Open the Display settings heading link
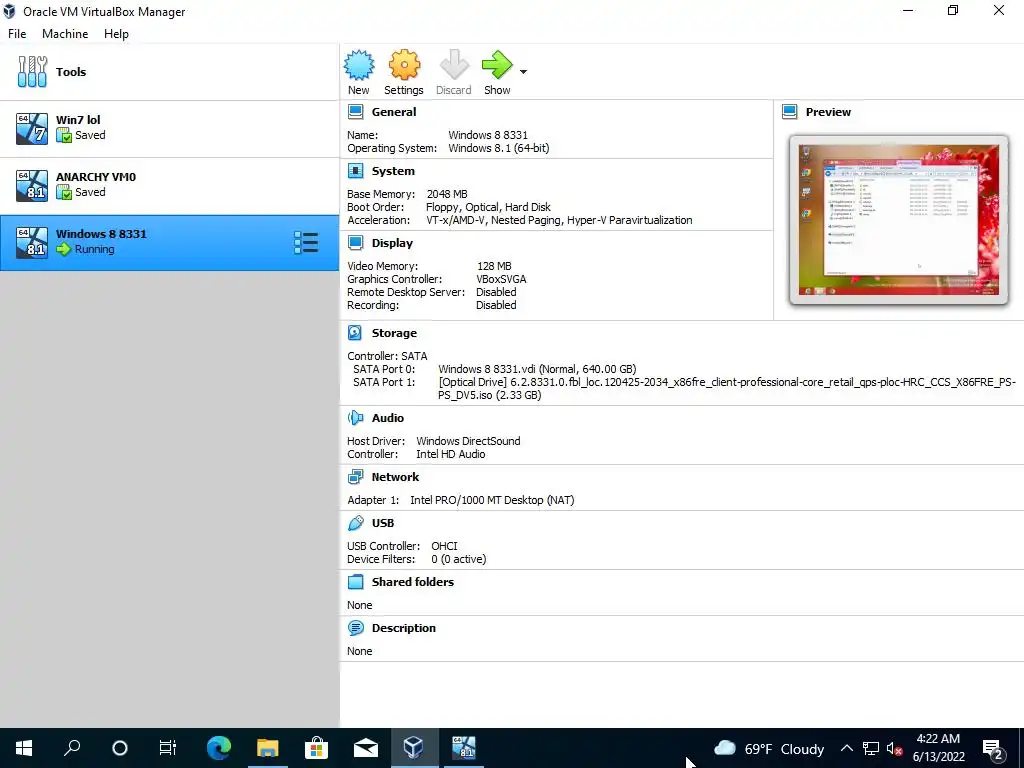 pos(392,243)
